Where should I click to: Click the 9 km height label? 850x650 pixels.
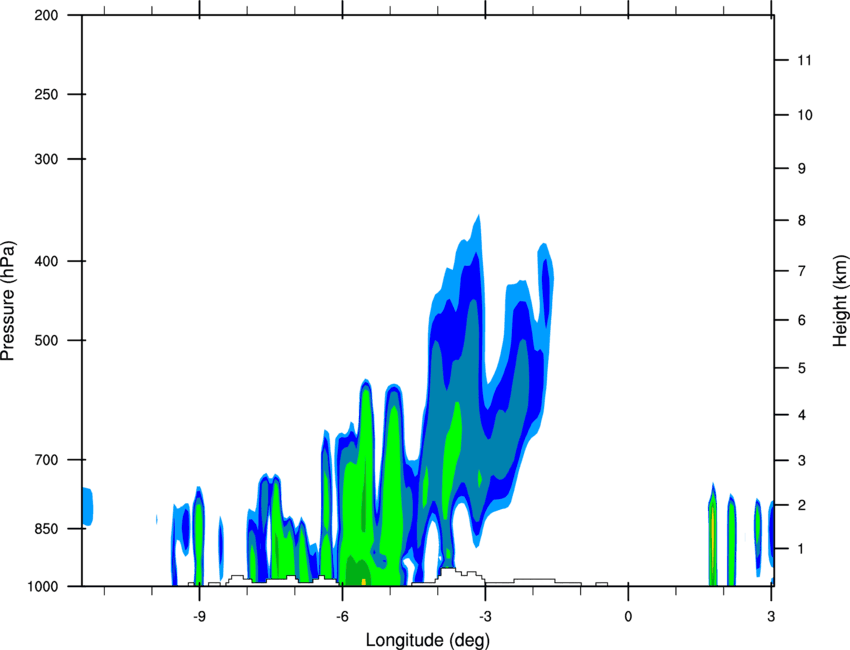802,169
